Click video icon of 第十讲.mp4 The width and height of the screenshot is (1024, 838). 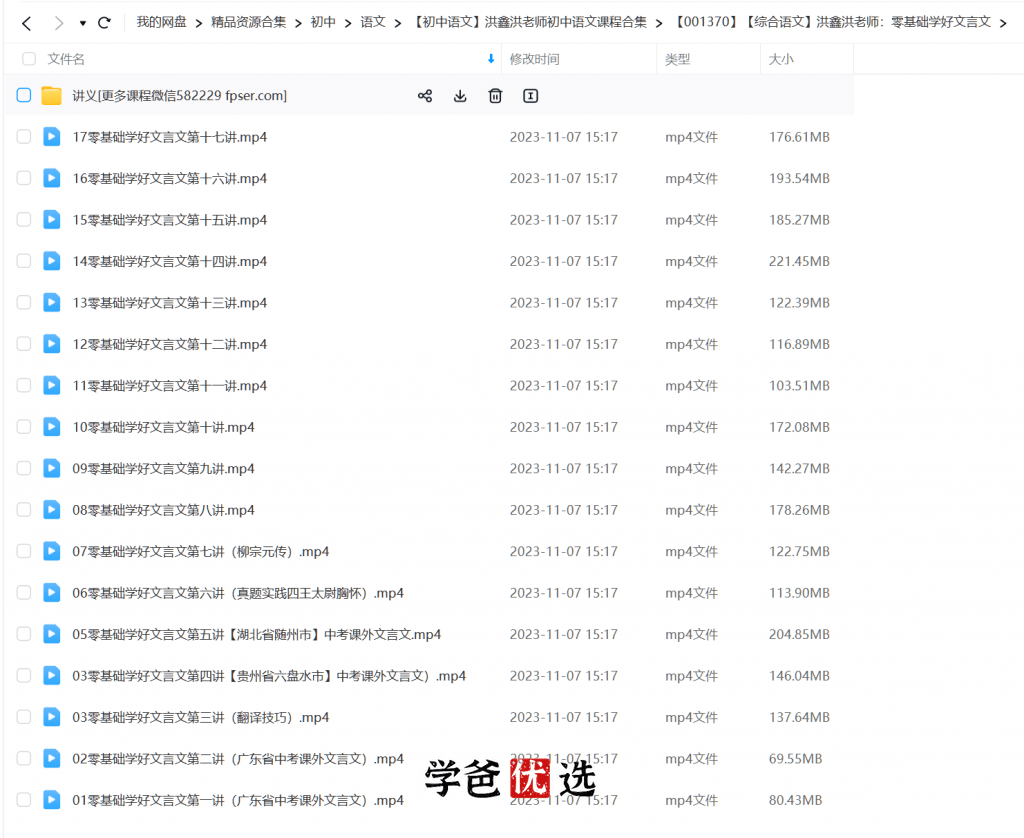[x=52, y=427]
